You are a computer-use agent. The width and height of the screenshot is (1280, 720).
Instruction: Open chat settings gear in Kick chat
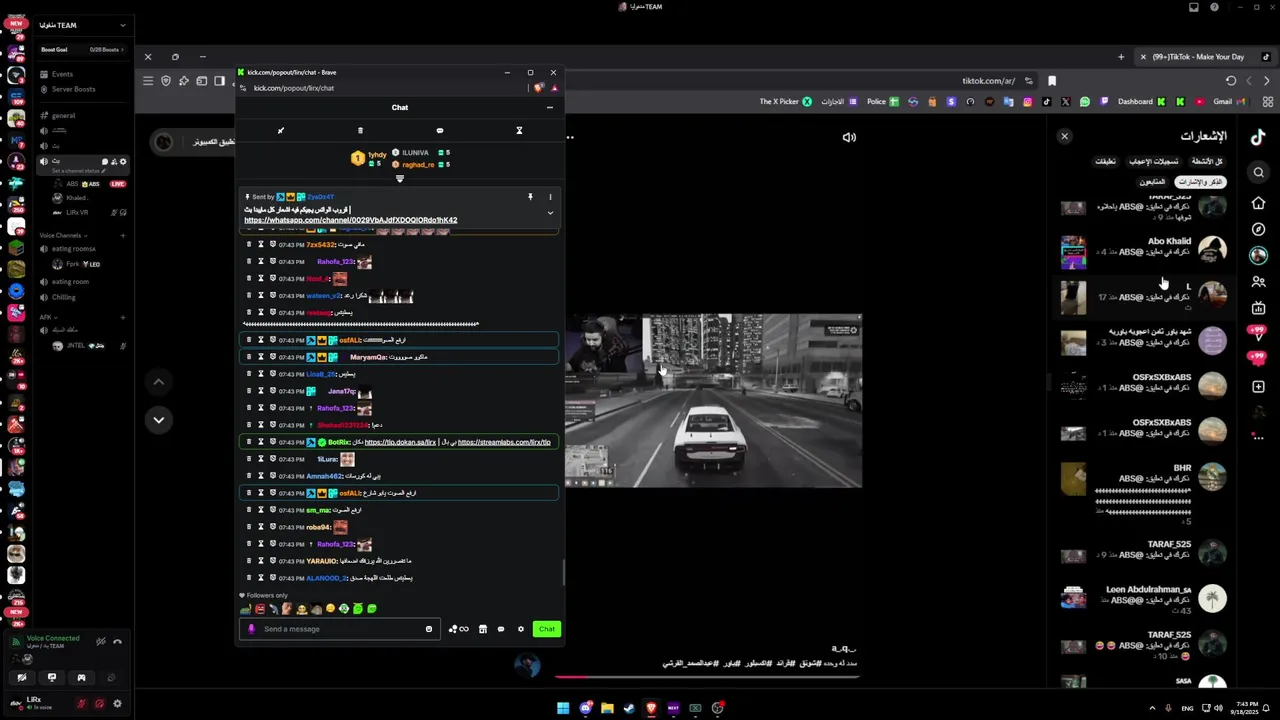pyautogui.click(x=521, y=629)
